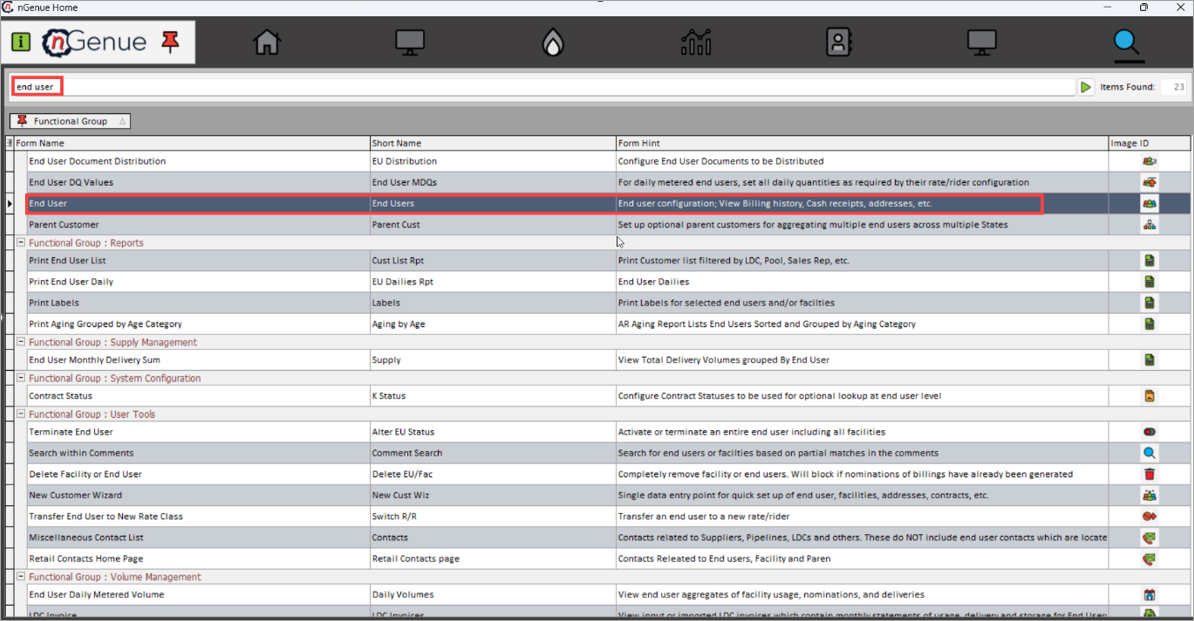Click the row indicator arrow of End User row

tap(10, 203)
